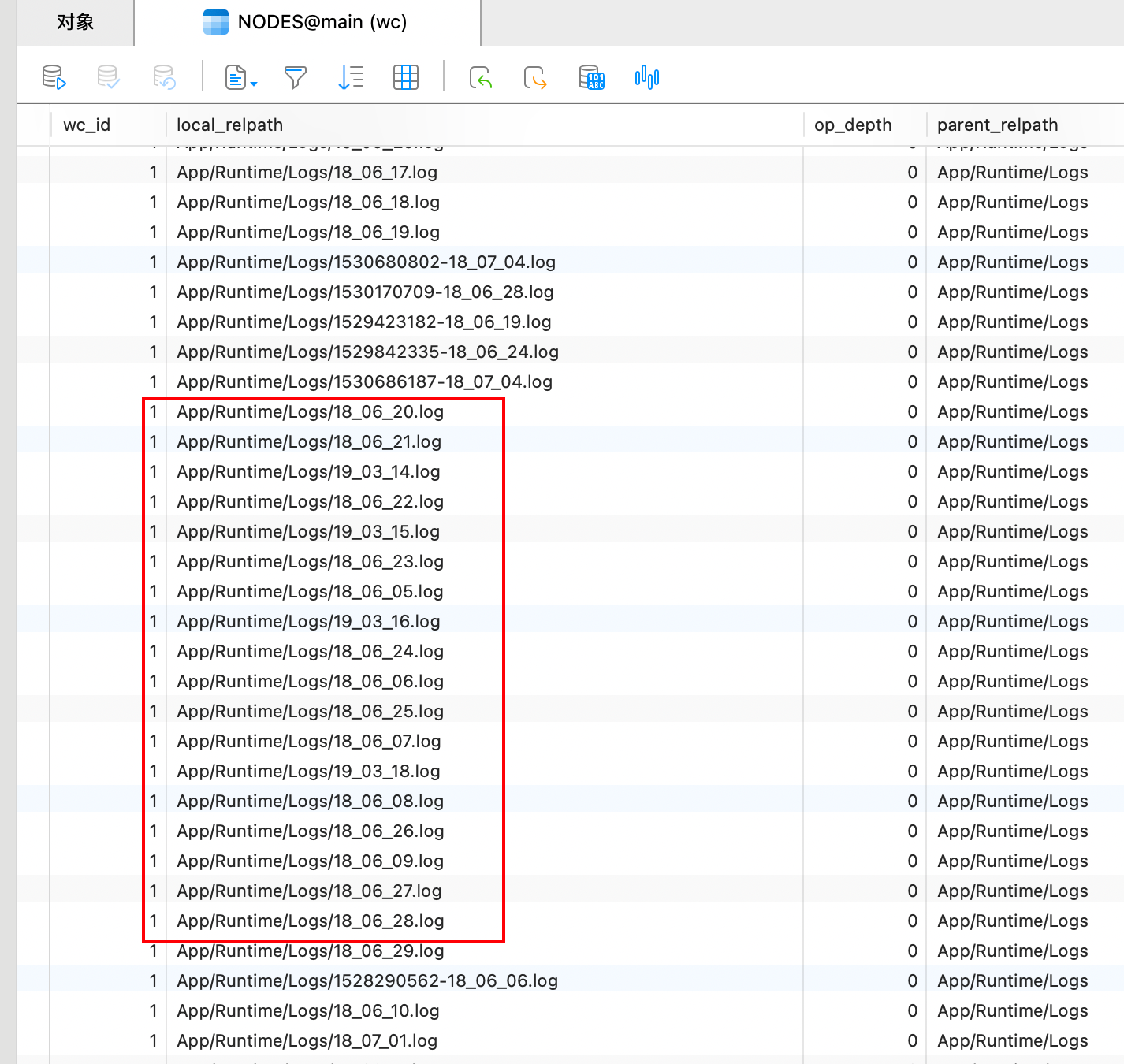Screen dimensions: 1124x1064
Task: Select cell App/Runtime/Logs/18_06_10.log
Action: coord(485,1010)
